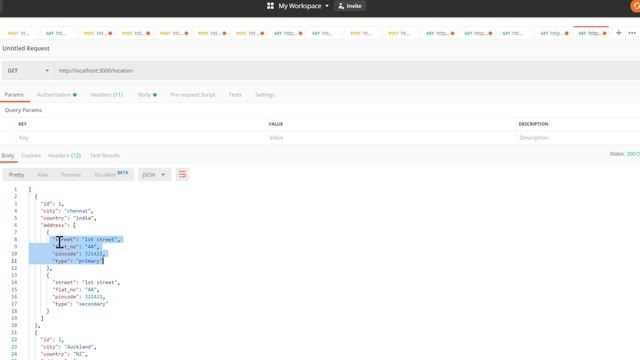Viewport: 640px width, 360px height.
Task: Click the "type": "secondary" line
Action: click(x=80, y=304)
